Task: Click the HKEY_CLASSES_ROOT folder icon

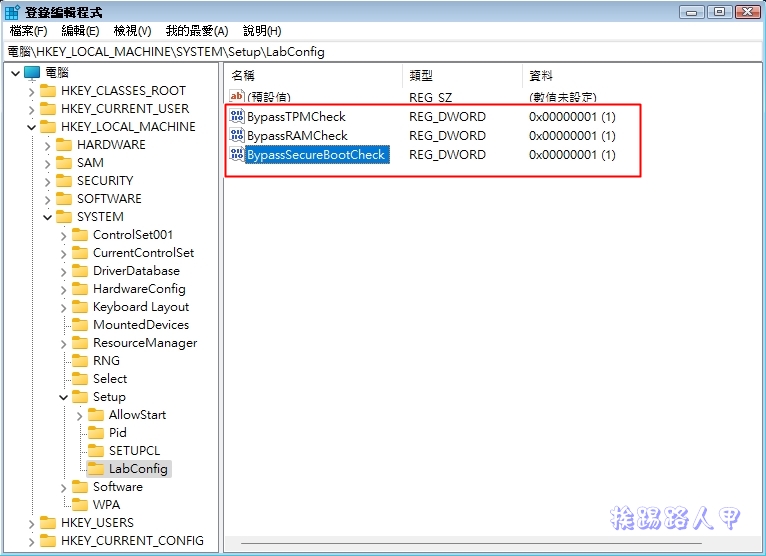Action: [48, 91]
